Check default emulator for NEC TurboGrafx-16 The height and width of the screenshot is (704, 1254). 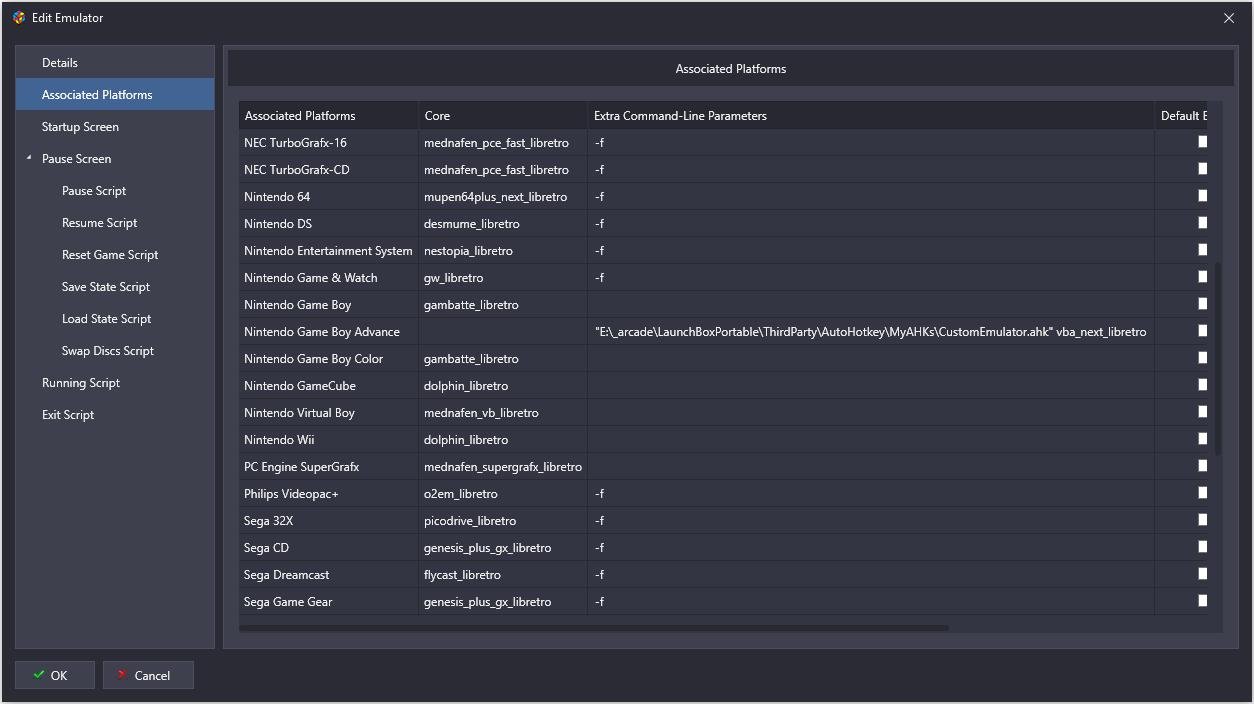click(x=1202, y=142)
